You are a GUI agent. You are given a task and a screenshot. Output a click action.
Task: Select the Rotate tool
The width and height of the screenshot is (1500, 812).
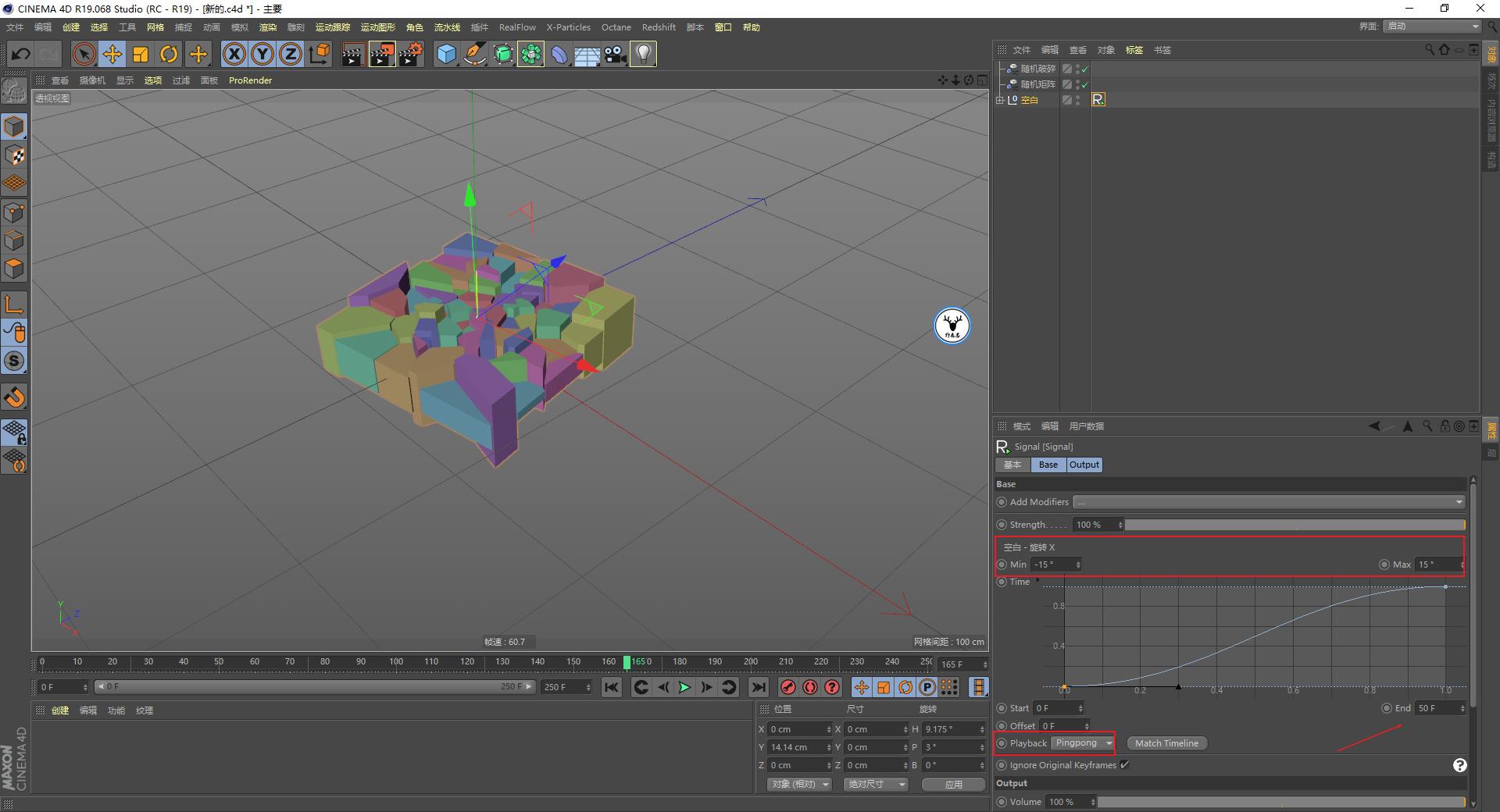coord(170,54)
